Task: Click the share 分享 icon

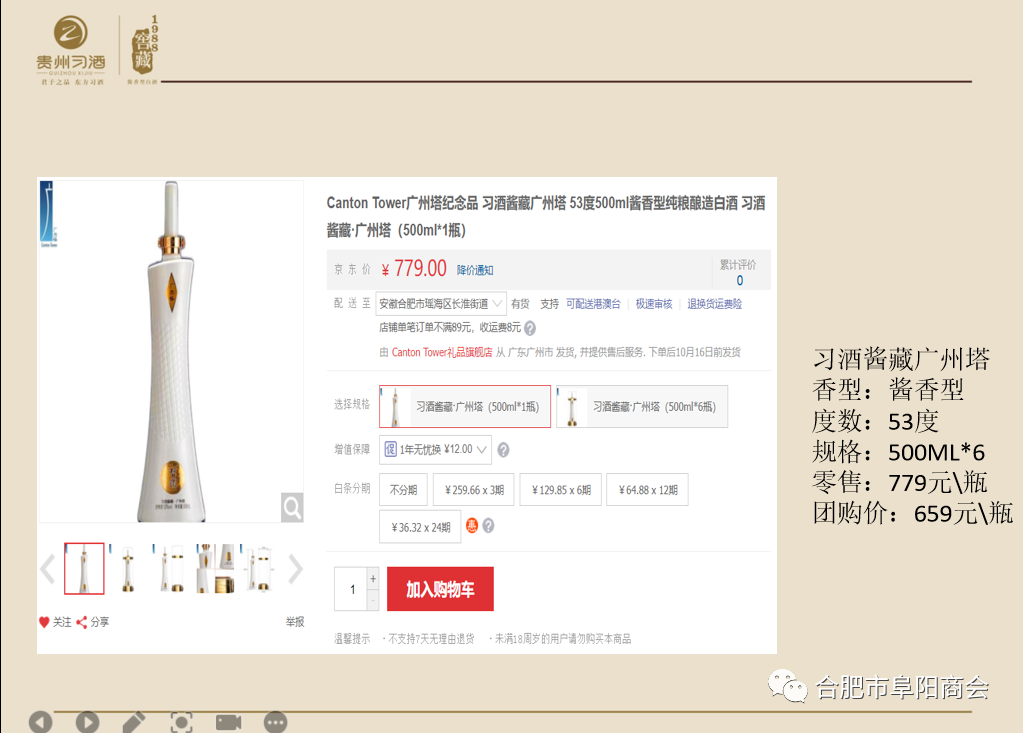Action: [82, 622]
